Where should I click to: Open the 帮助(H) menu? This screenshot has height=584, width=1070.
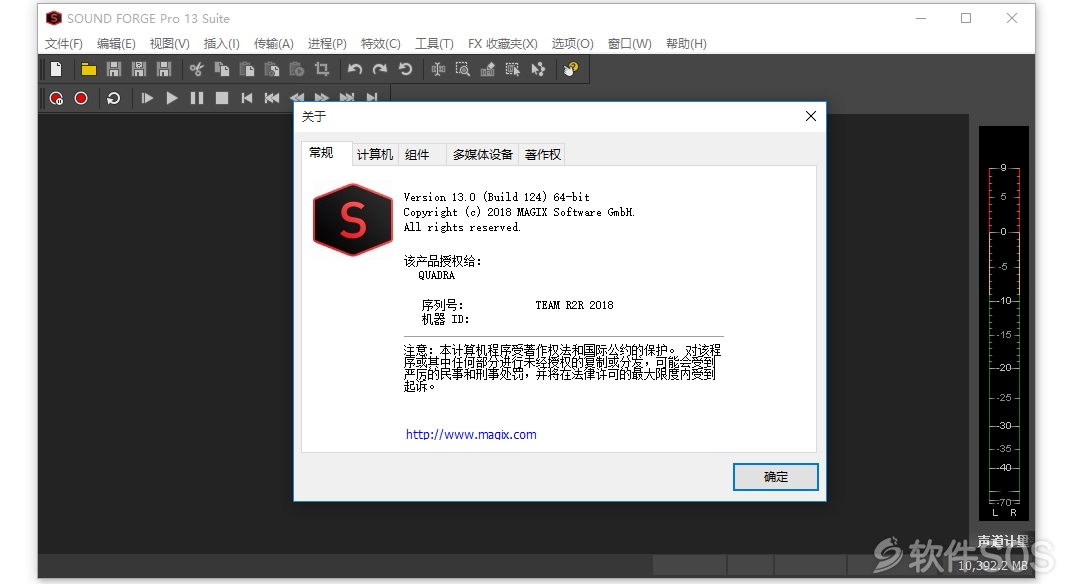pos(686,44)
